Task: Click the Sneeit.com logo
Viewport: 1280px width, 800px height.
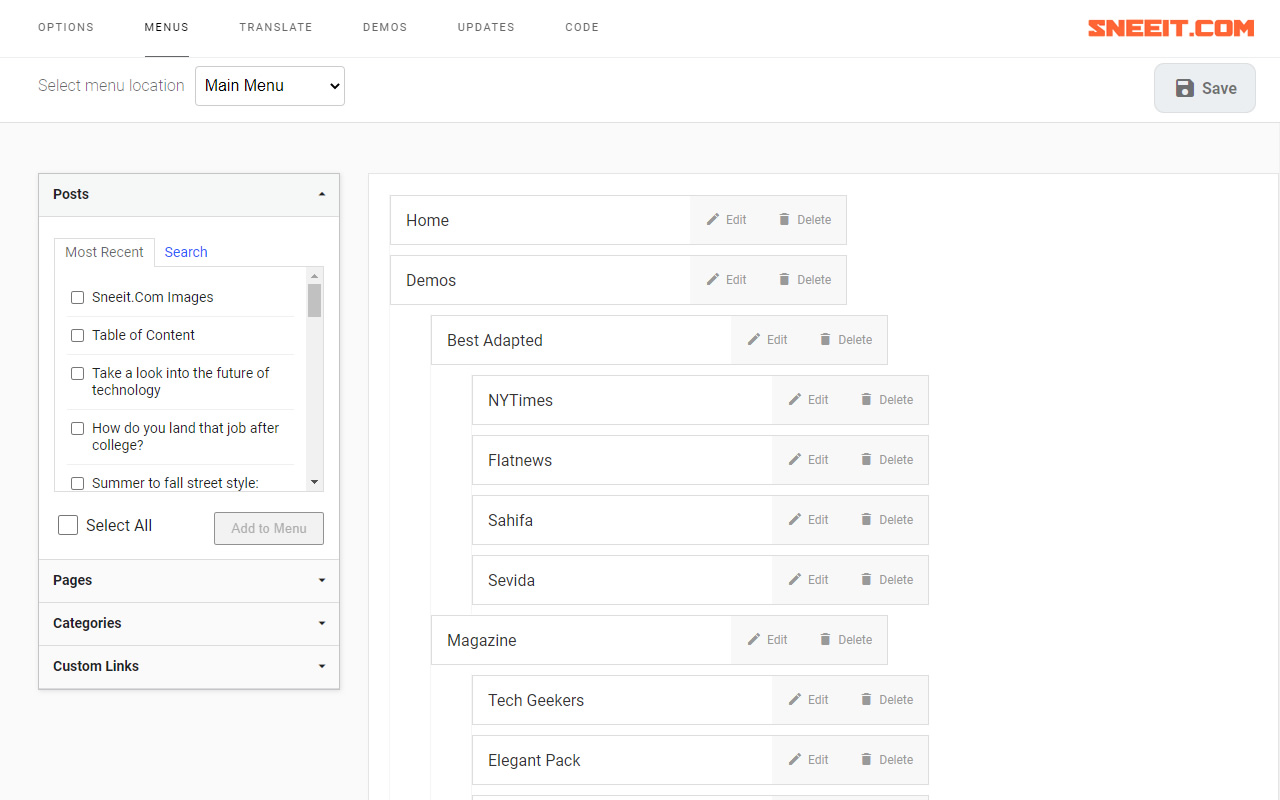Action: coord(1171,28)
